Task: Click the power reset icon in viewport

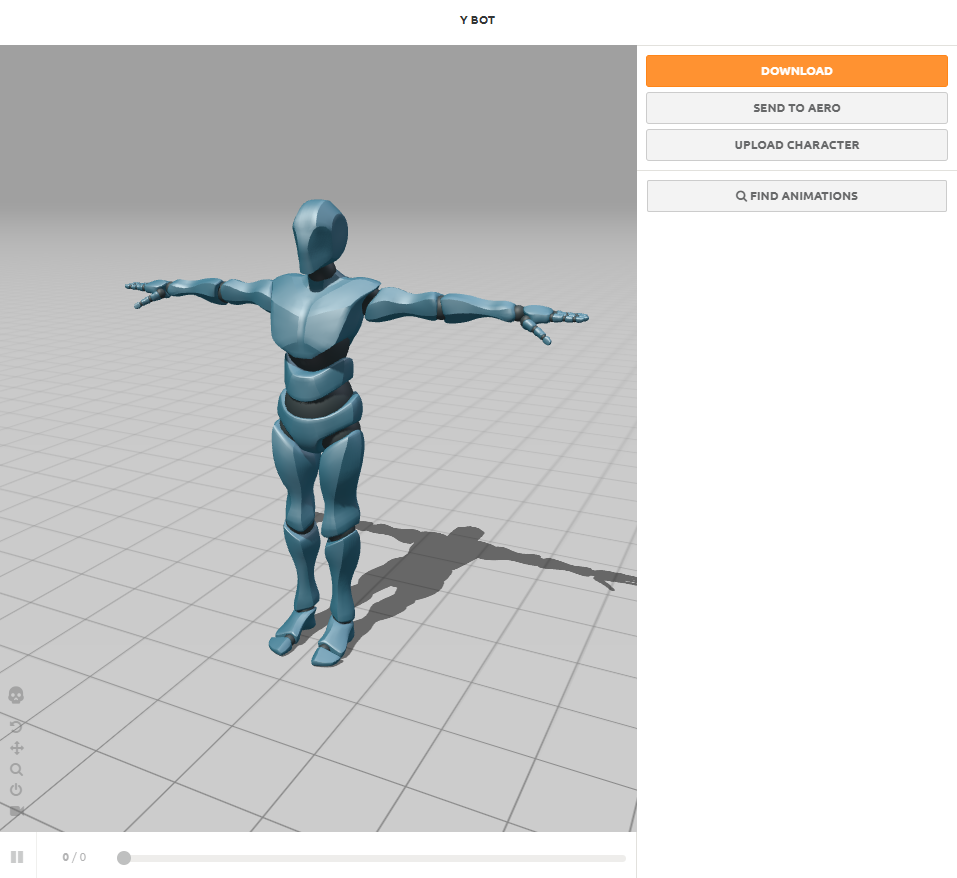Action: pyautogui.click(x=16, y=790)
